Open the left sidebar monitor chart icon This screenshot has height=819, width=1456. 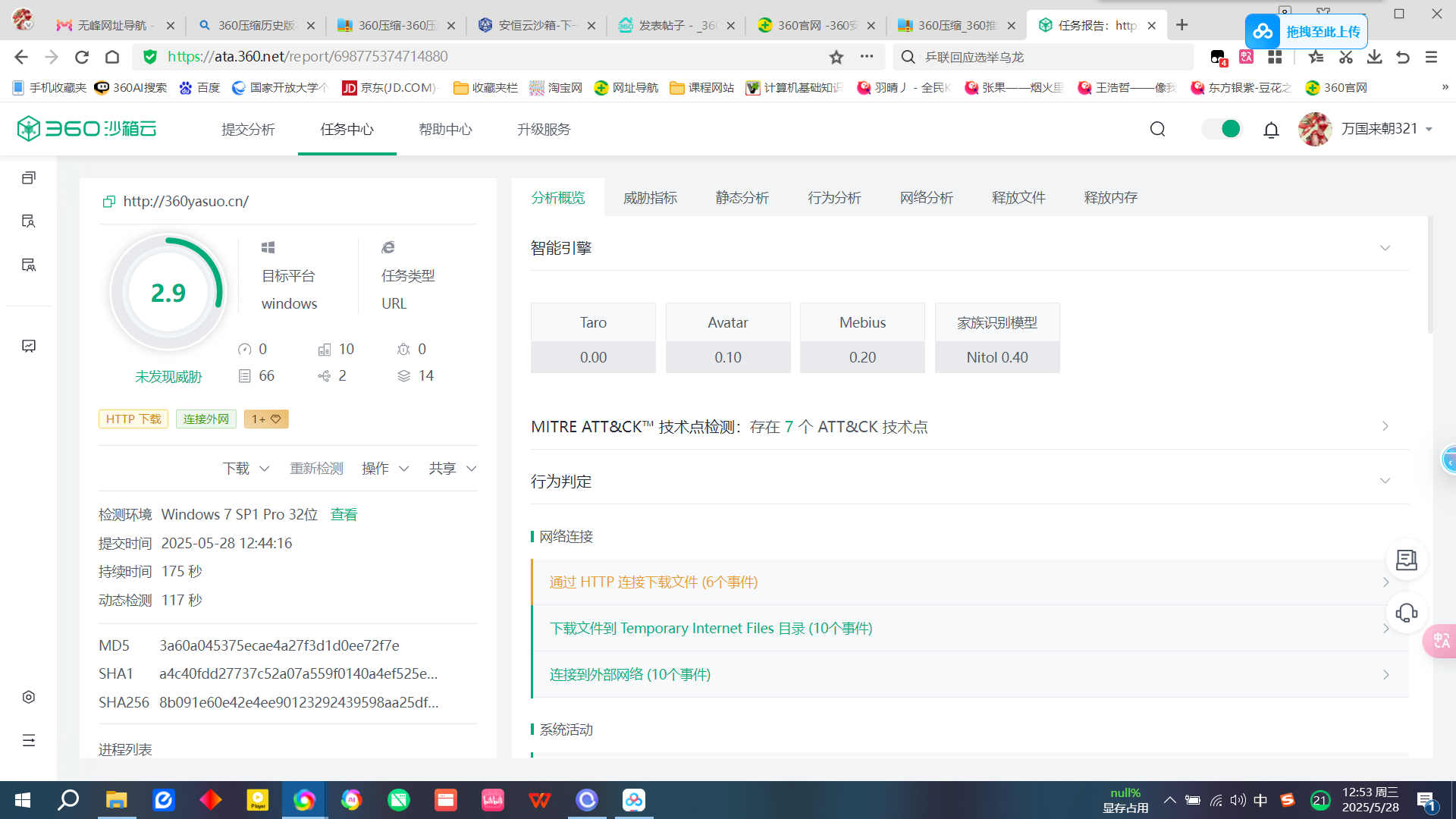pyautogui.click(x=29, y=346)
